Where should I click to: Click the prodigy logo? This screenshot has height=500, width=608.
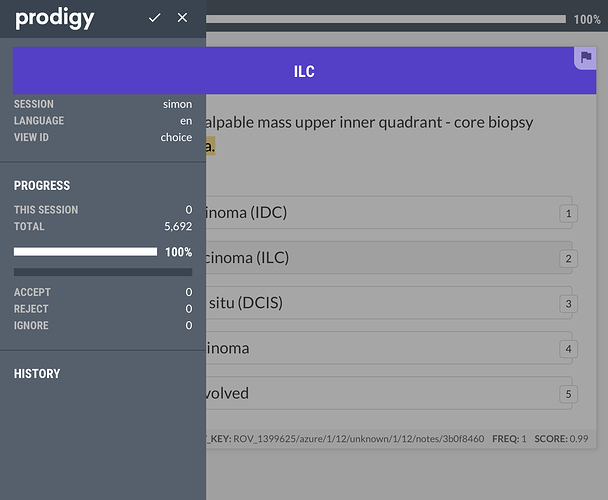pyautogui.click(x=55, y=18)
